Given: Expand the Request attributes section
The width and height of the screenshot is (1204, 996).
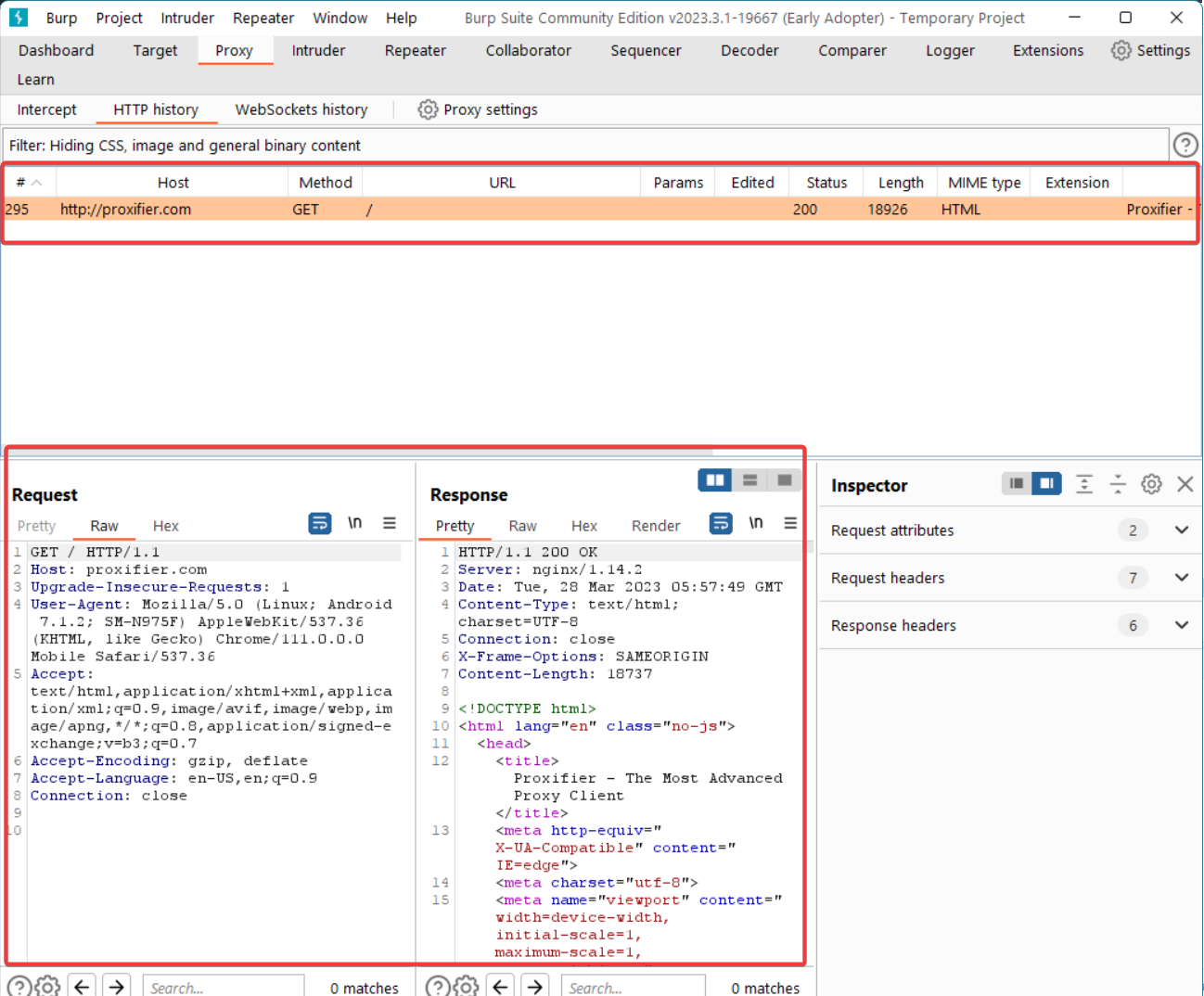Looking at the screenshot, I should (x=1181, y=530).
